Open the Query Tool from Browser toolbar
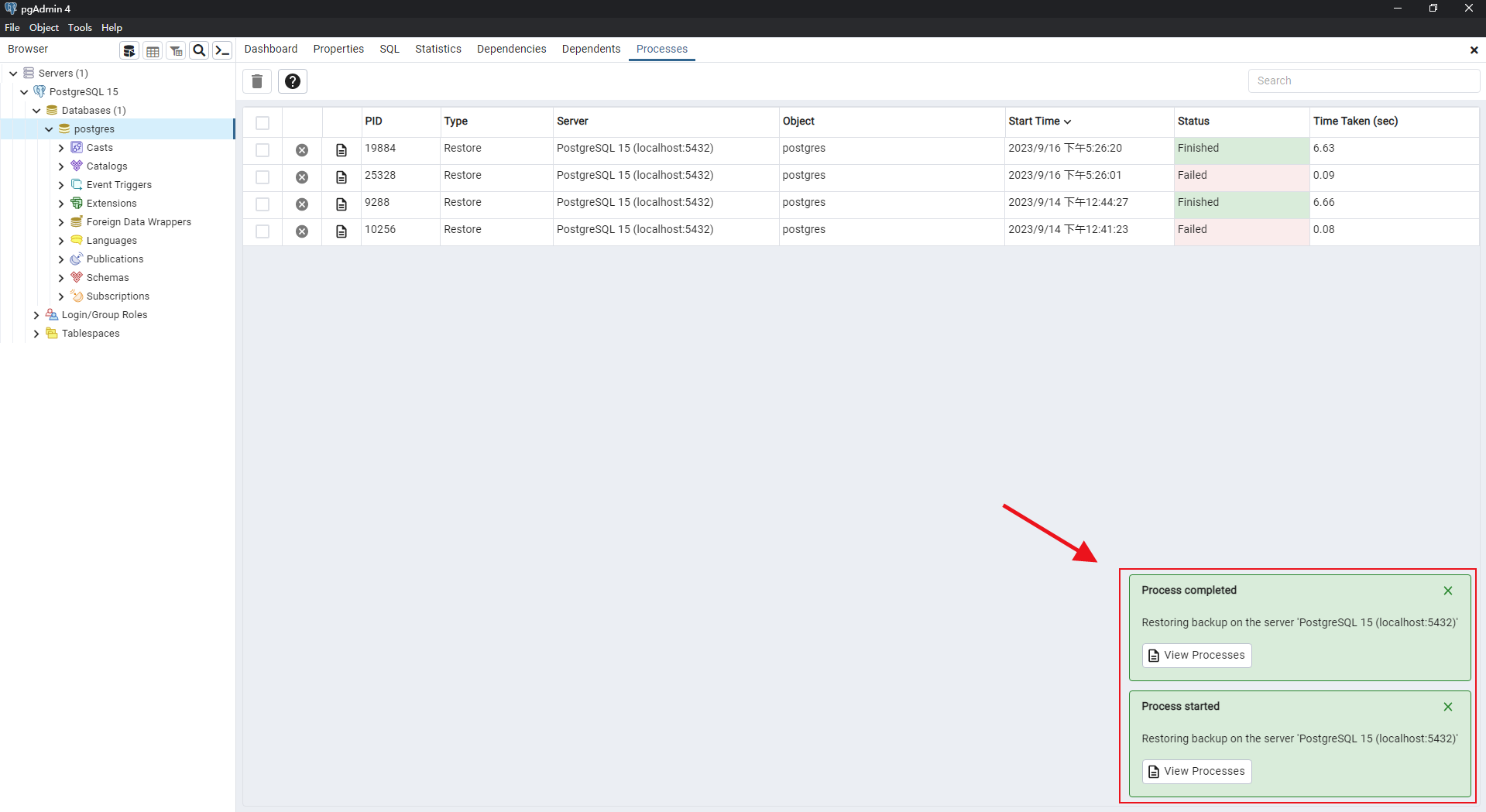This screenshot has width=1486, height=812. coord(129,51)
